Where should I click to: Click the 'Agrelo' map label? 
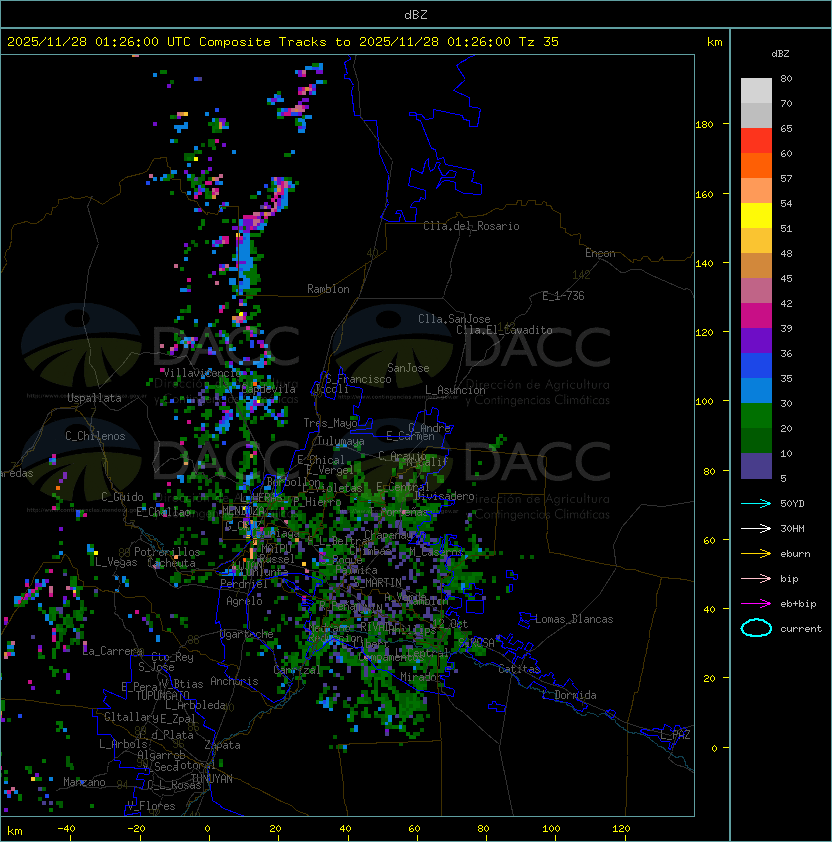(244, 601)
